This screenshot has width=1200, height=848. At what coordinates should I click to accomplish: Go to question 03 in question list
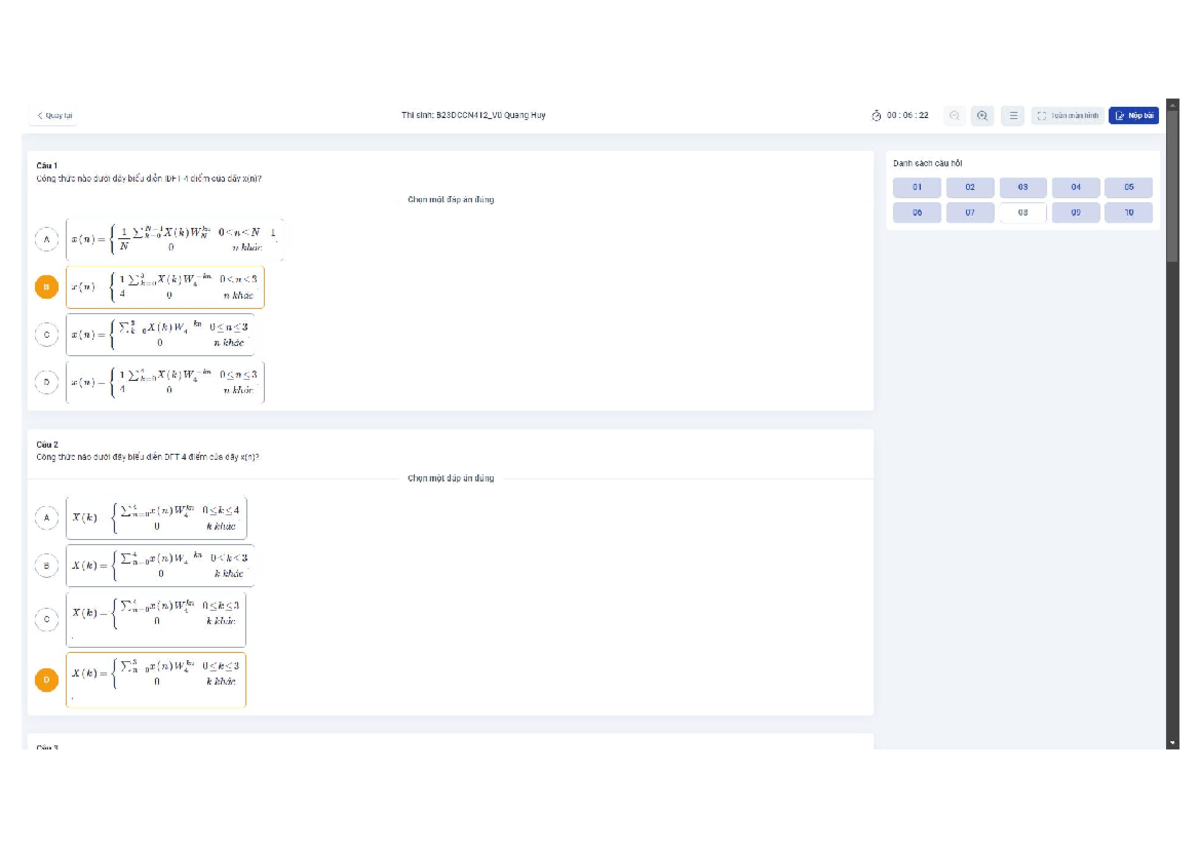point(1023,187)
